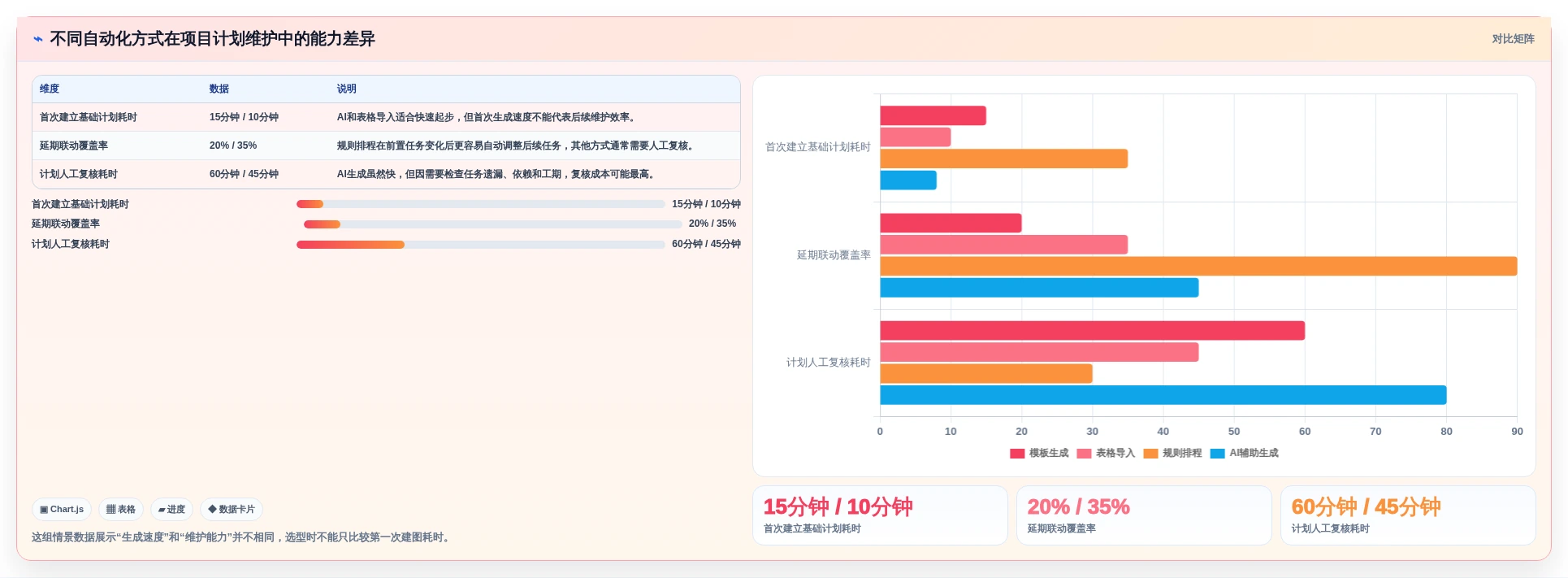Screen dimensions: 1568x578
Task: Click the blue AI辅助生成 bar in 计划人工复核耗时 group
Action: (x=1163, y=395)
